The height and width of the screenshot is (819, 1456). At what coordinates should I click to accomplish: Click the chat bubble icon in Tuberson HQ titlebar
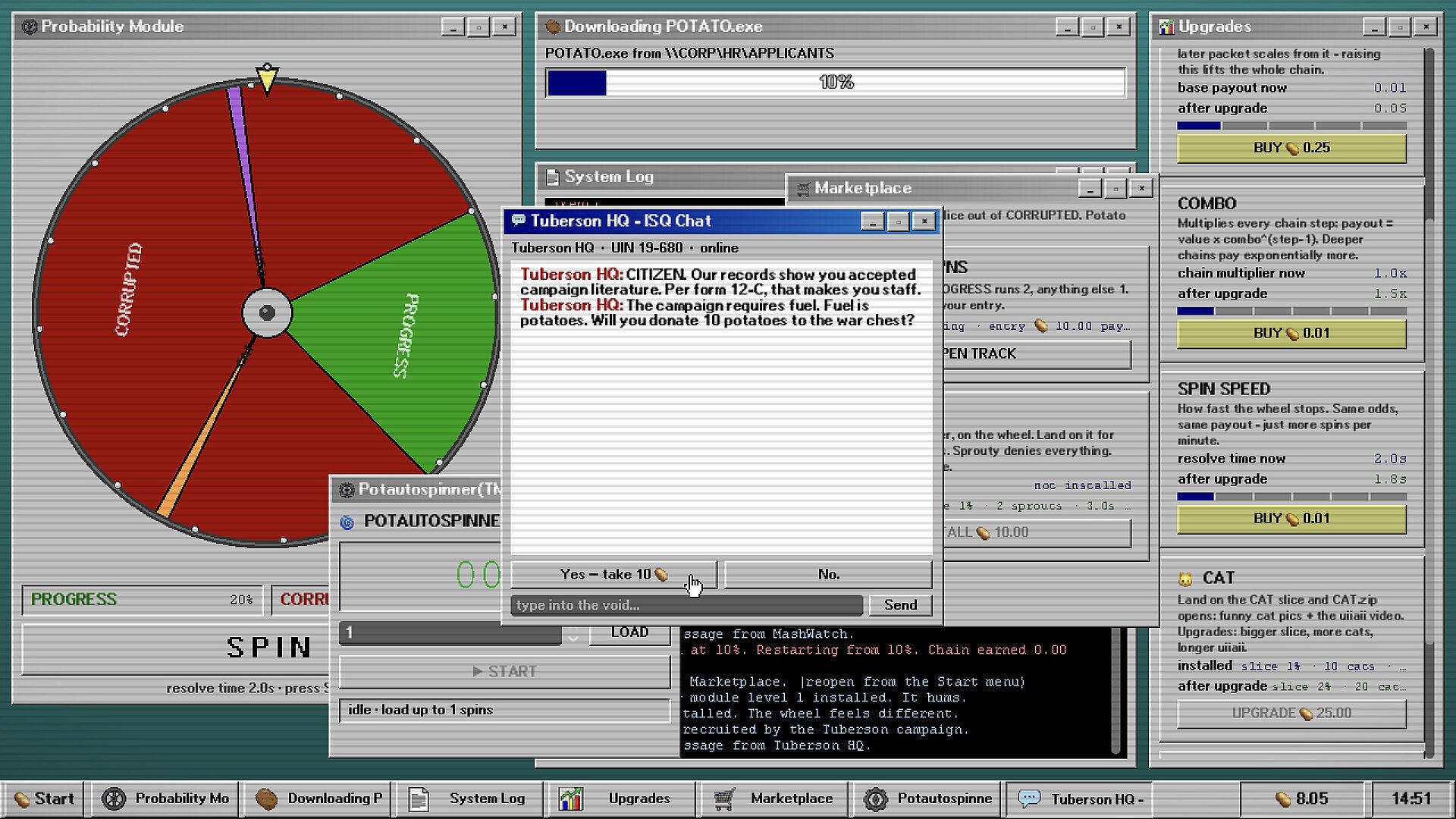click(x=519, y=221)
